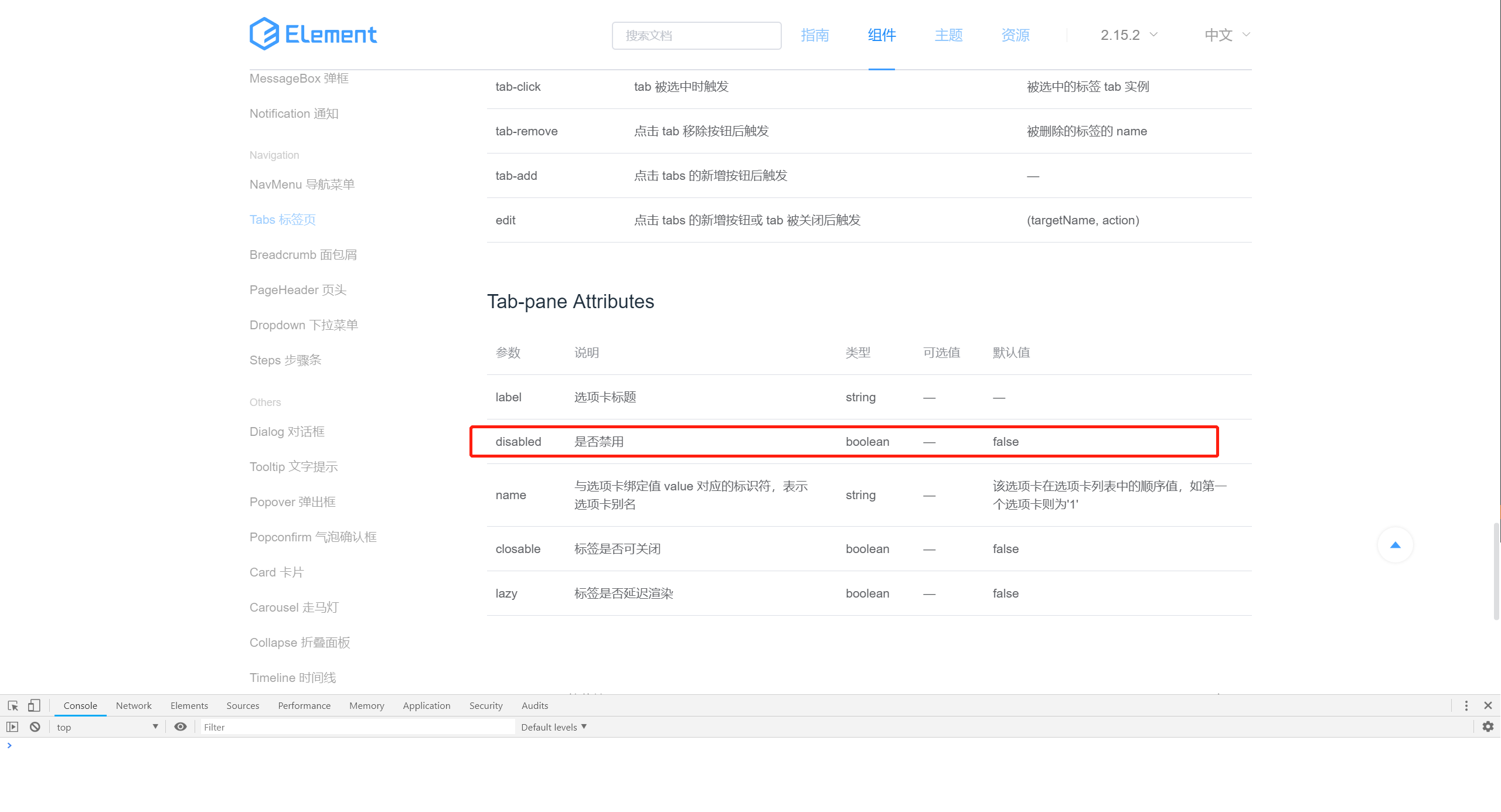Open the Breadcrumb 面包屑 documentation page
1501x812 pixels.
pyautogui.click(x=302, y=254)
